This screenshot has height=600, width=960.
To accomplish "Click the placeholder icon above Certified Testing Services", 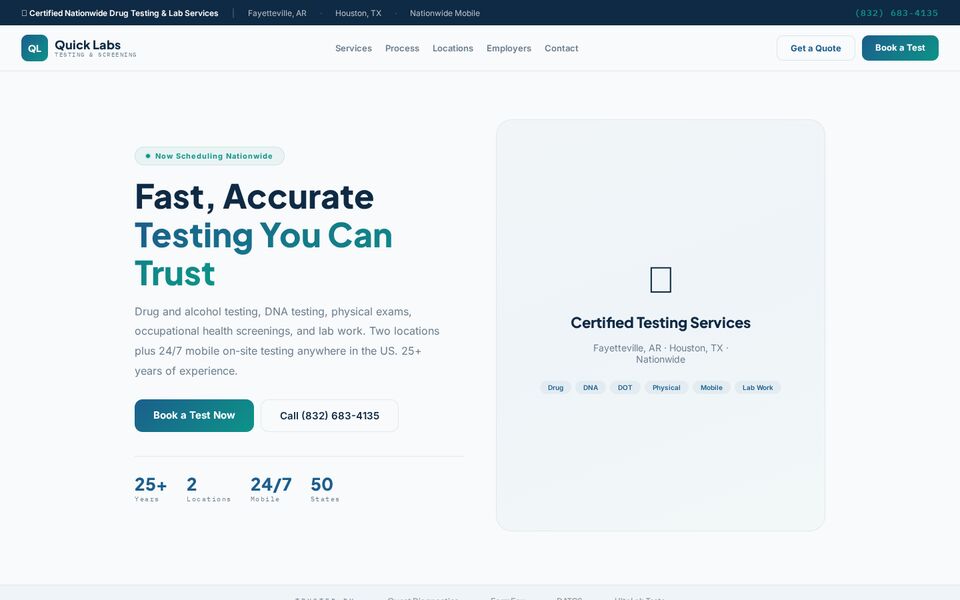I will click(x=661, y=280).
